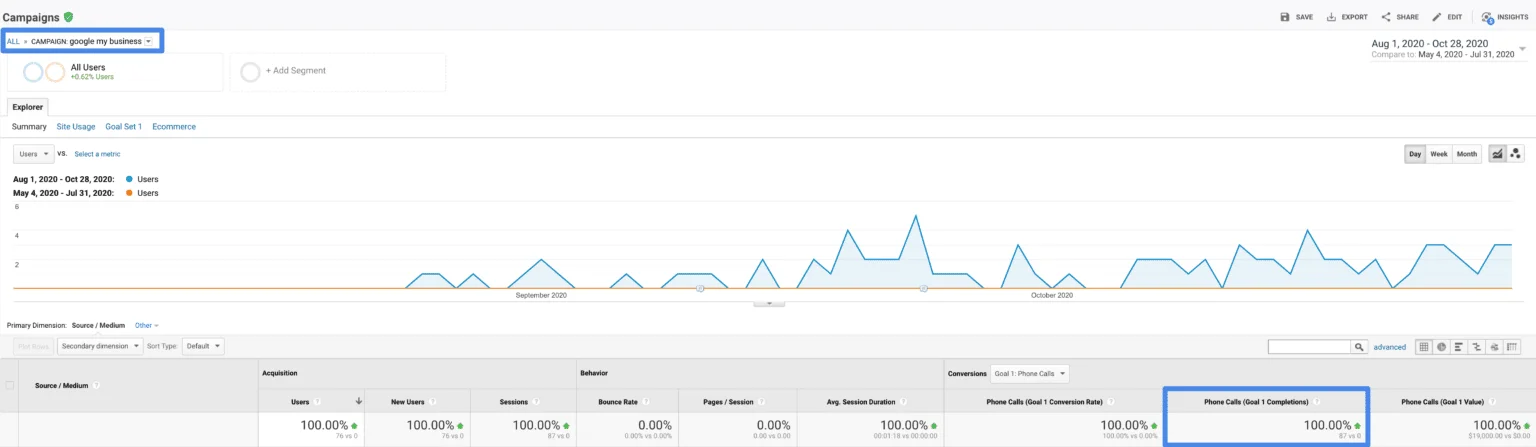Select the Pivot table view icon

coord(1512,347)
